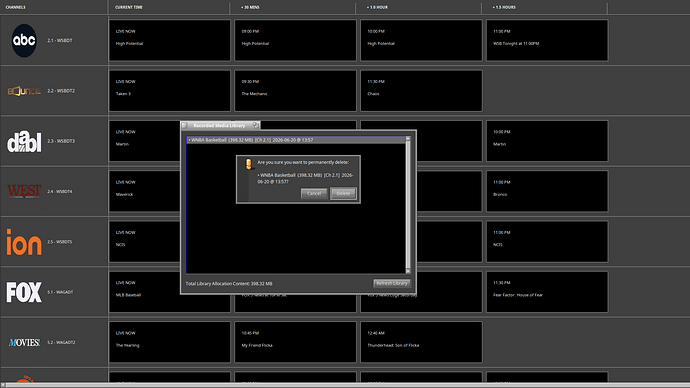Open the 10:00 PM High Potential listing
The image size is (690, 388).
tap(421, 40)
